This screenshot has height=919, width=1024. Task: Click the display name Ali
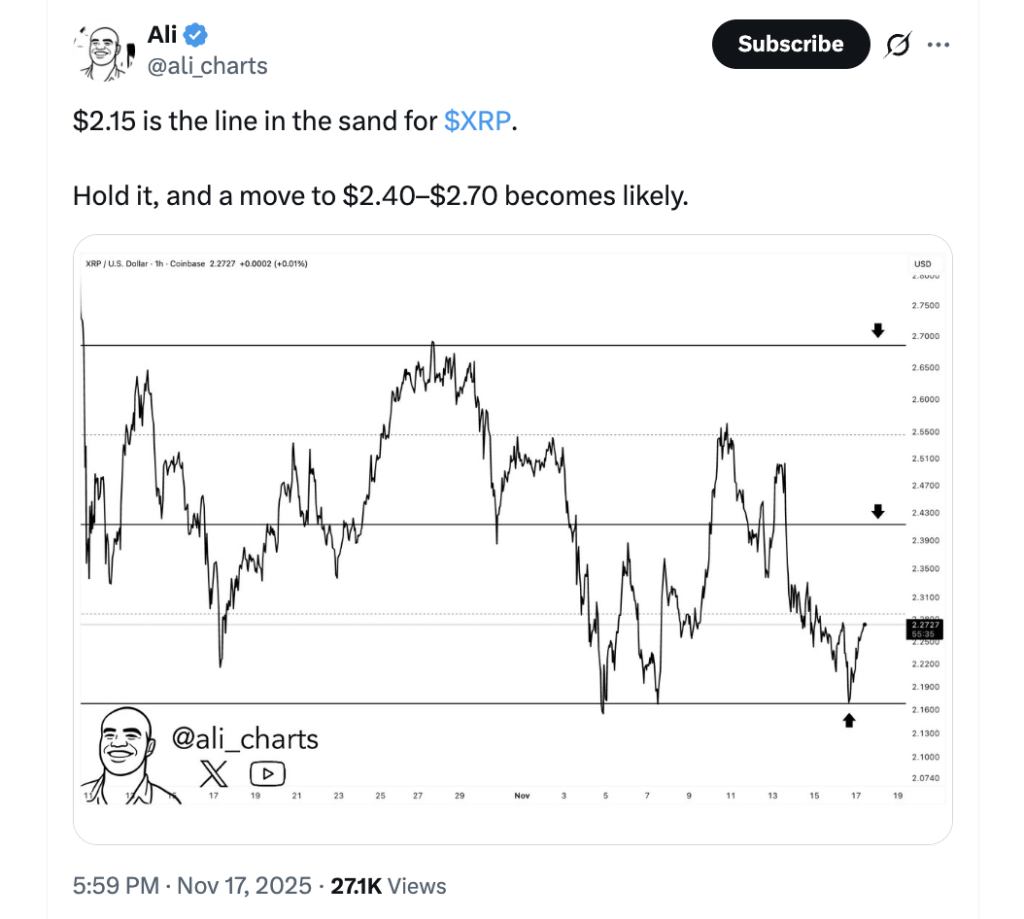(162, 36)
